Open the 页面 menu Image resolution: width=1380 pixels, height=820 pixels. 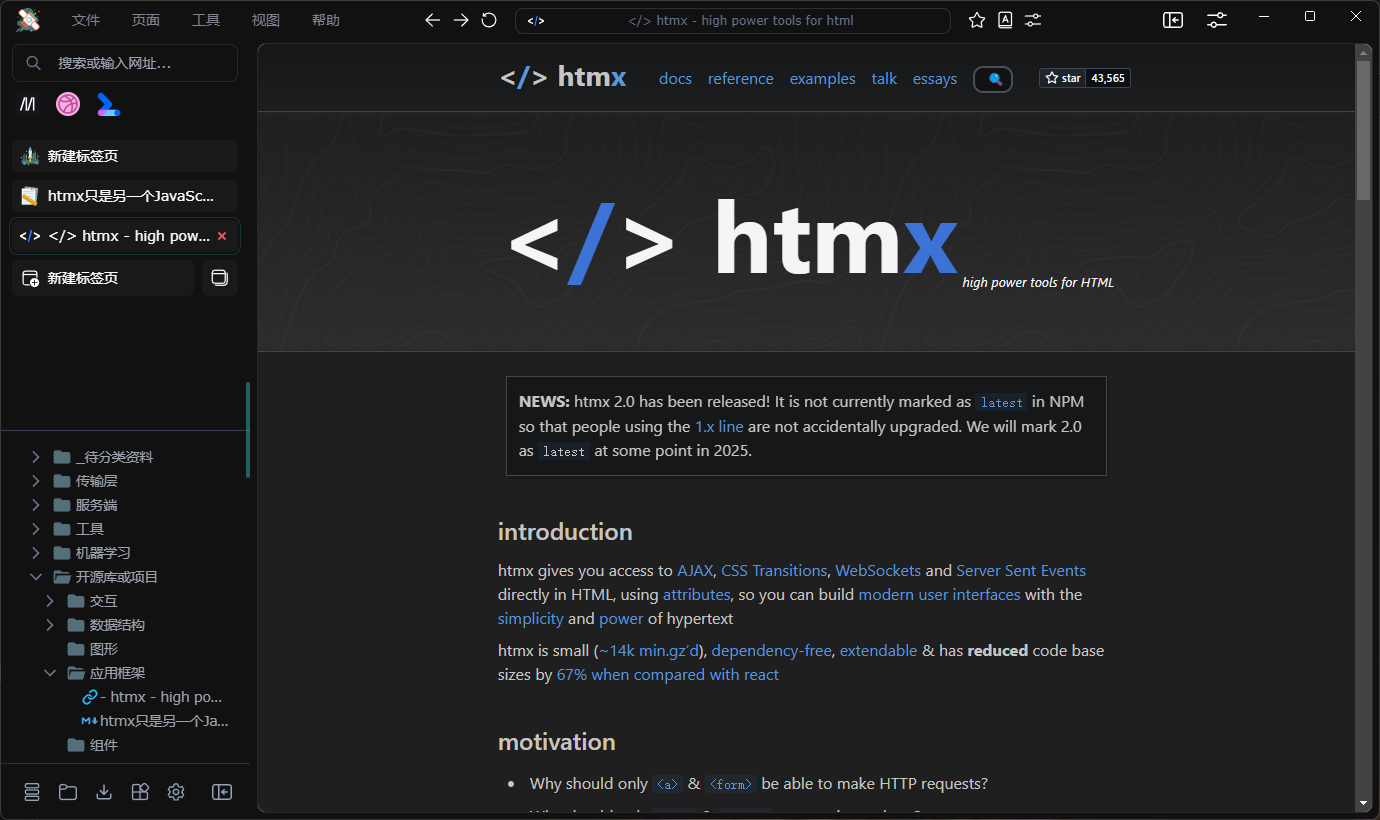[146, 20]
